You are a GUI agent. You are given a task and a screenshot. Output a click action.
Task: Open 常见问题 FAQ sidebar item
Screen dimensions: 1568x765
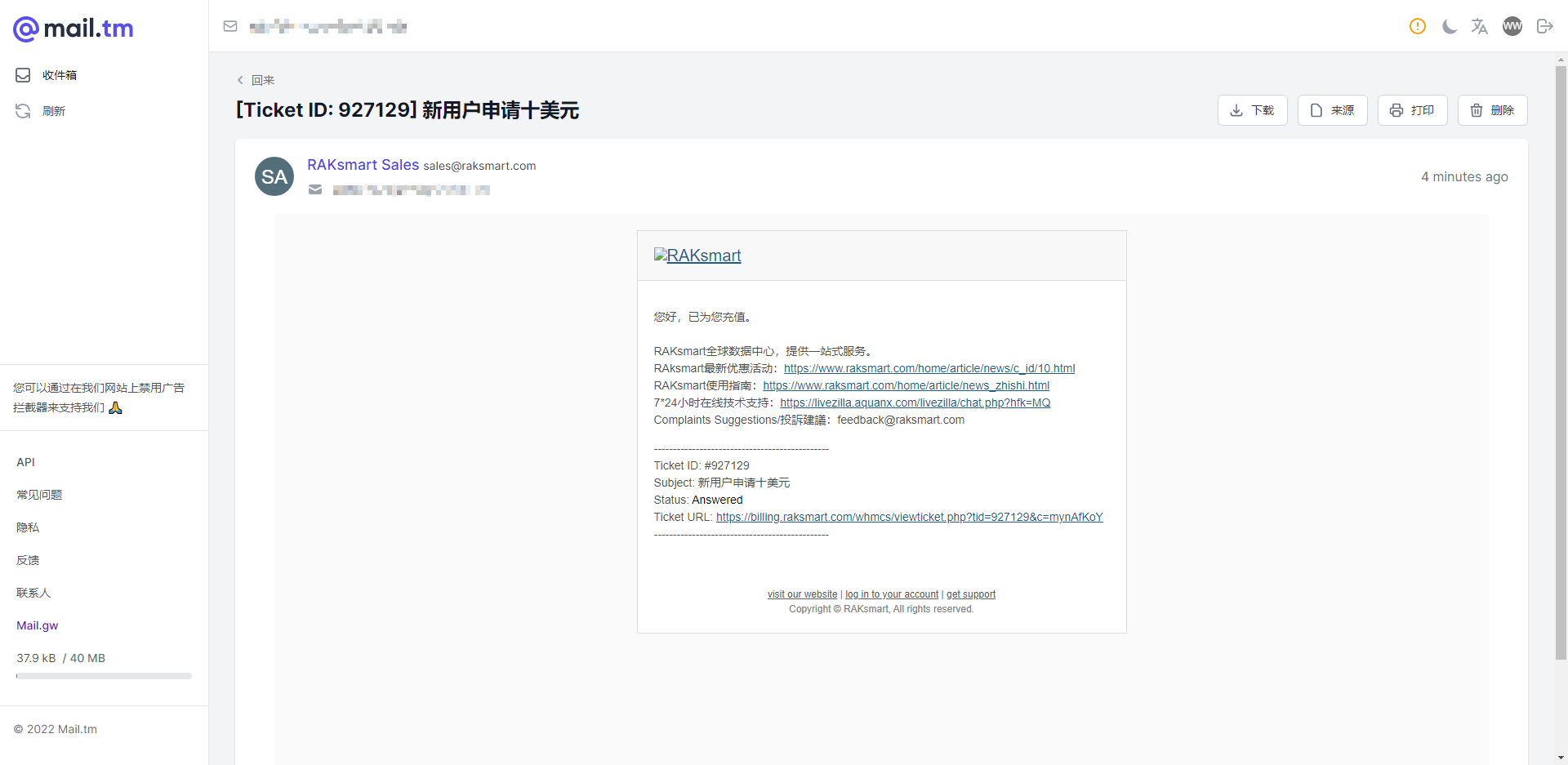(x=39, y=495)
